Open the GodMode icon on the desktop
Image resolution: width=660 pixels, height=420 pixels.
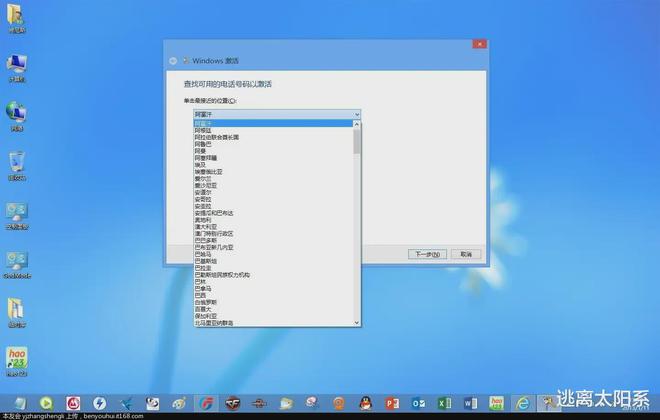16,264
